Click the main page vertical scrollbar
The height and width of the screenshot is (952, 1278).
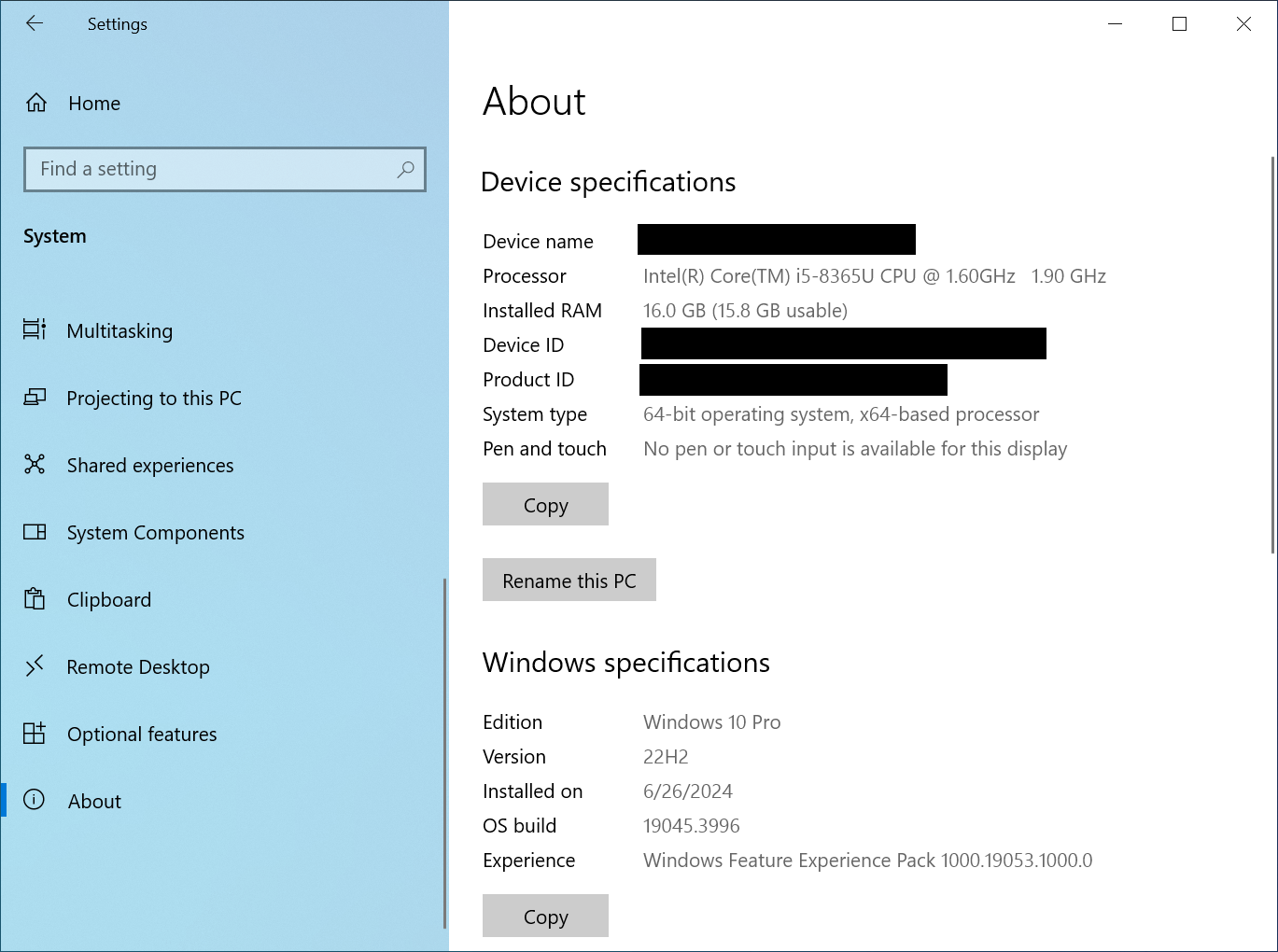pos(1272,355)
